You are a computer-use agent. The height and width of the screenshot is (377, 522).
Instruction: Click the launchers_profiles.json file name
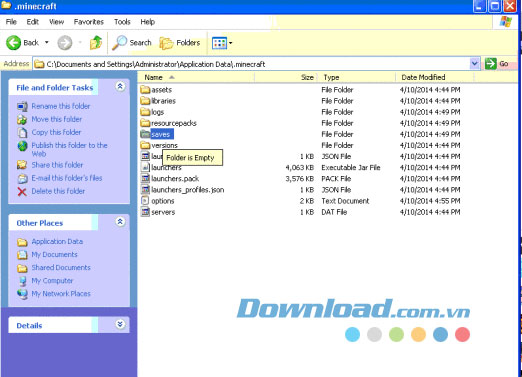(x=188, y=190)
